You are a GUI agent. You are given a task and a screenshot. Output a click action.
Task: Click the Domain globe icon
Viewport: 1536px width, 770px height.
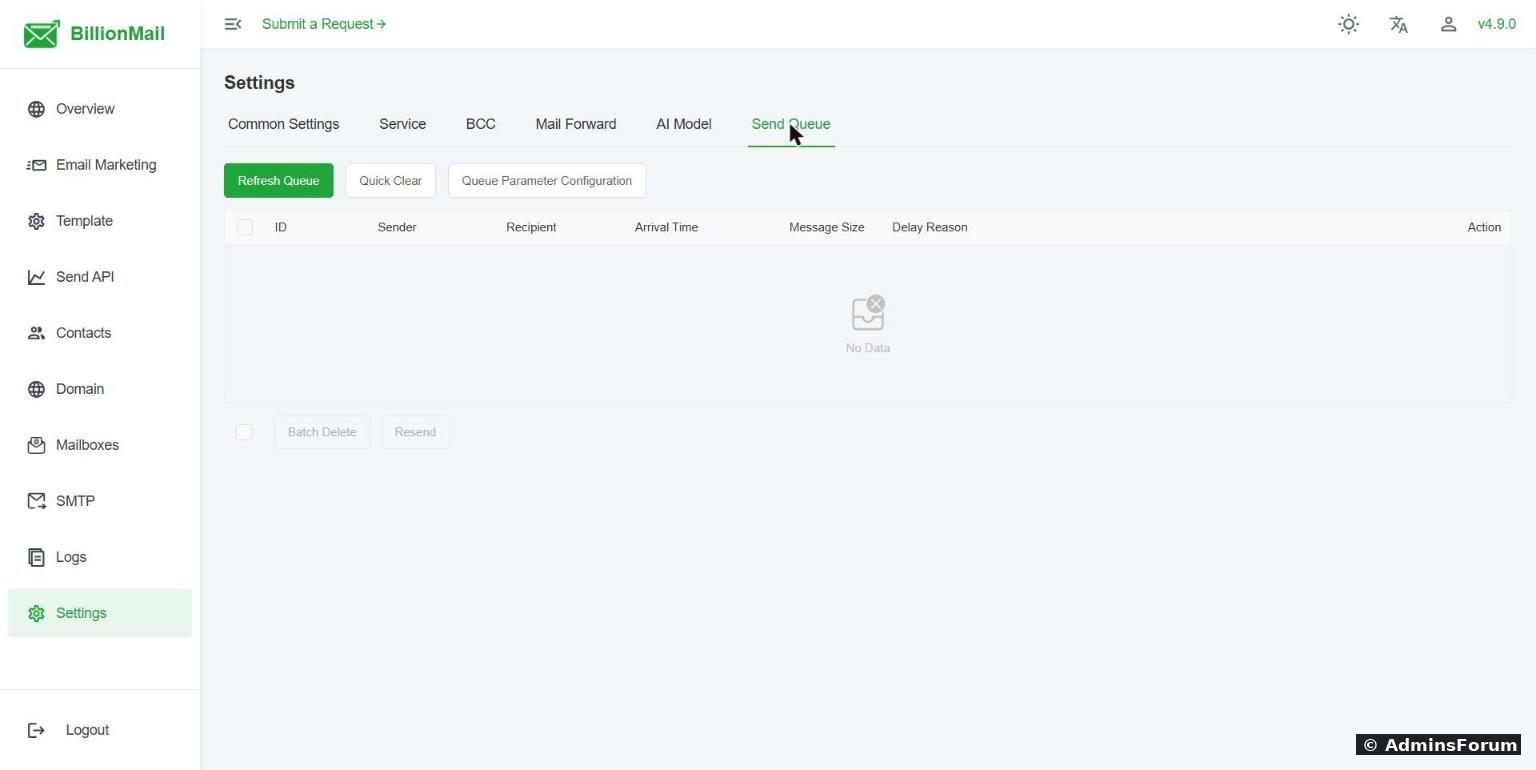point(36,389)
